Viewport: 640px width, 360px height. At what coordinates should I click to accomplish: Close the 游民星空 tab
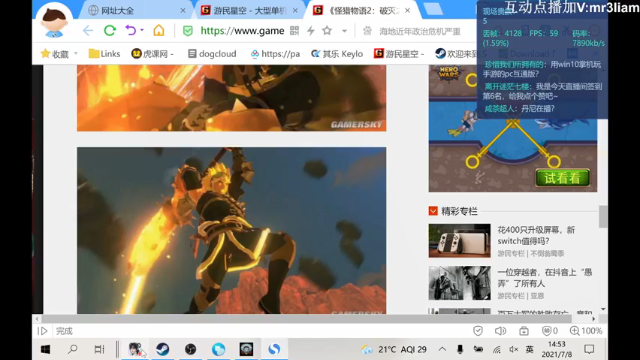(x=295, y=11)
